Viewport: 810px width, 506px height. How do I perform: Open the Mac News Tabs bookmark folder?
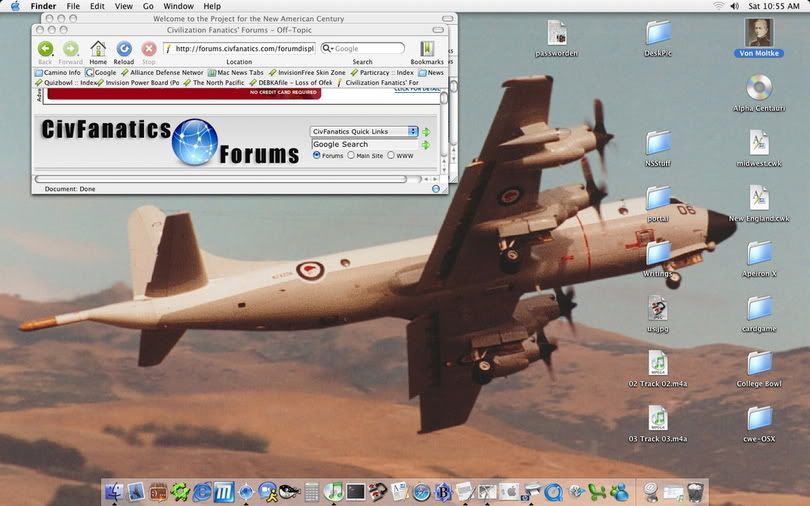235,73
